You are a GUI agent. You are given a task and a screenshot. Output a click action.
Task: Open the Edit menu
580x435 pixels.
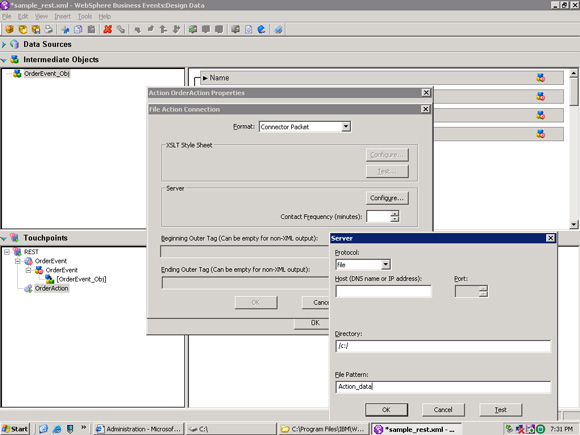pyautogui.click(x=23, y=16)
